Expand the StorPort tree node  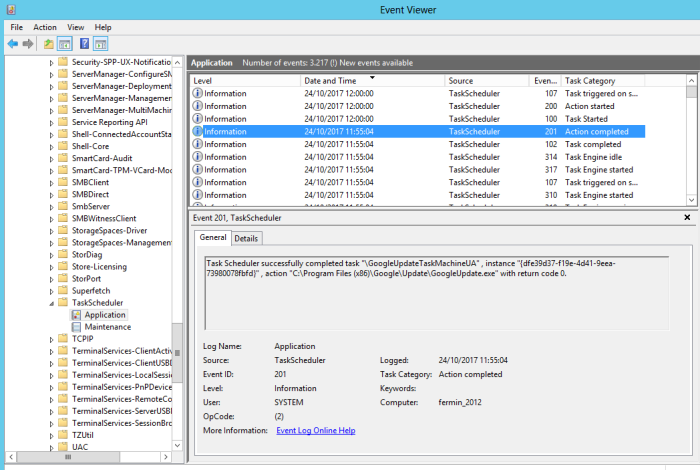[x=51, y=279]
